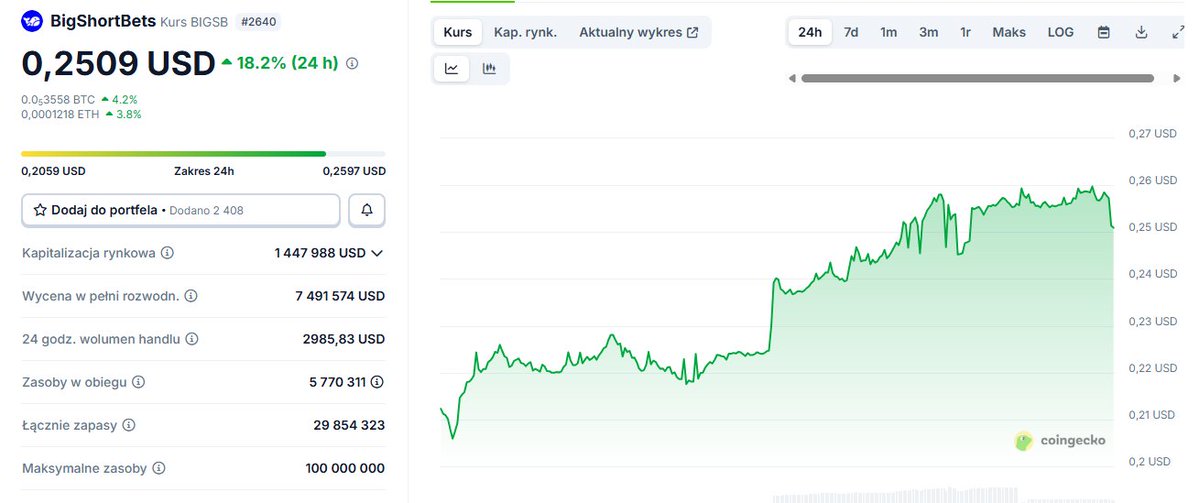Click the 0,27 USD axis label
The image size is (1199, 503).
click(x=1152, y=134)
